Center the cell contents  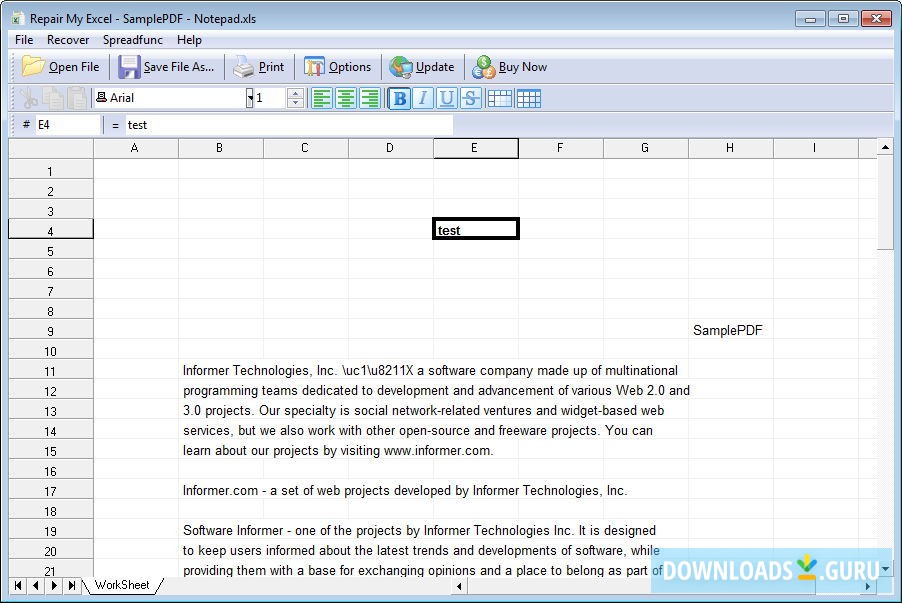345,97
